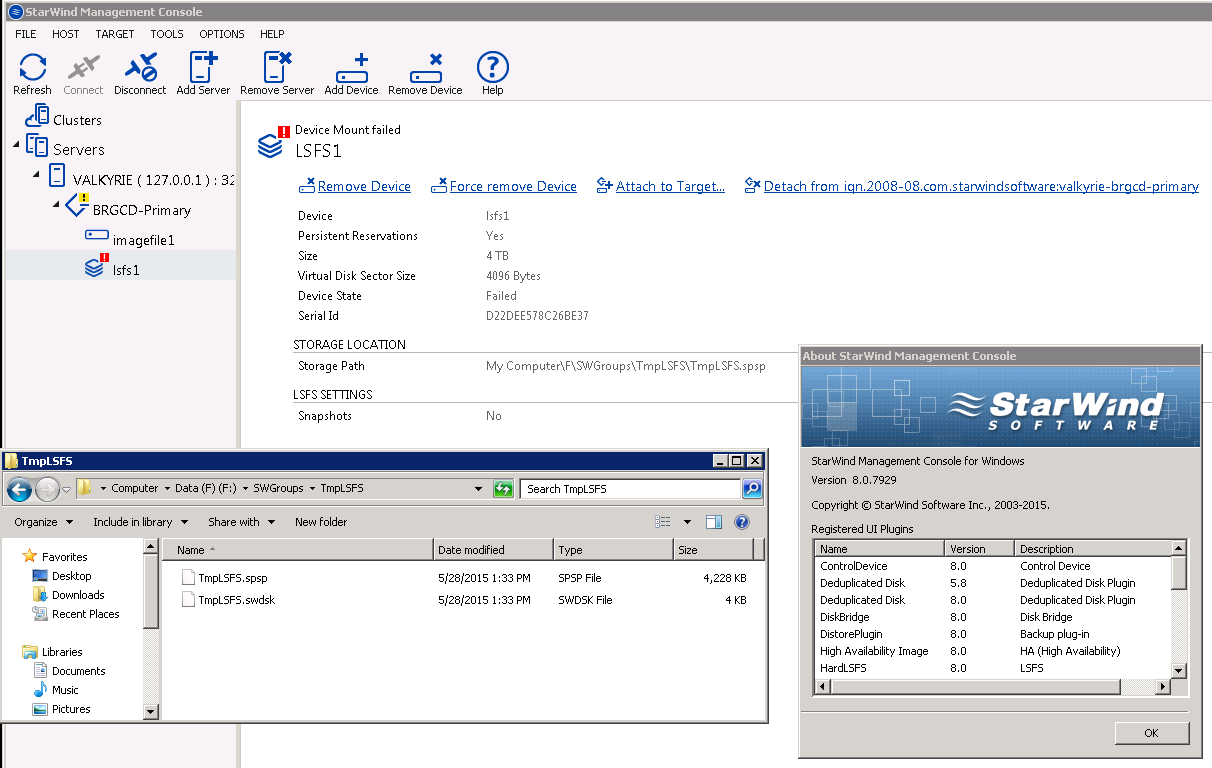Click the Search TmpLSFS input field

(631, 489)
